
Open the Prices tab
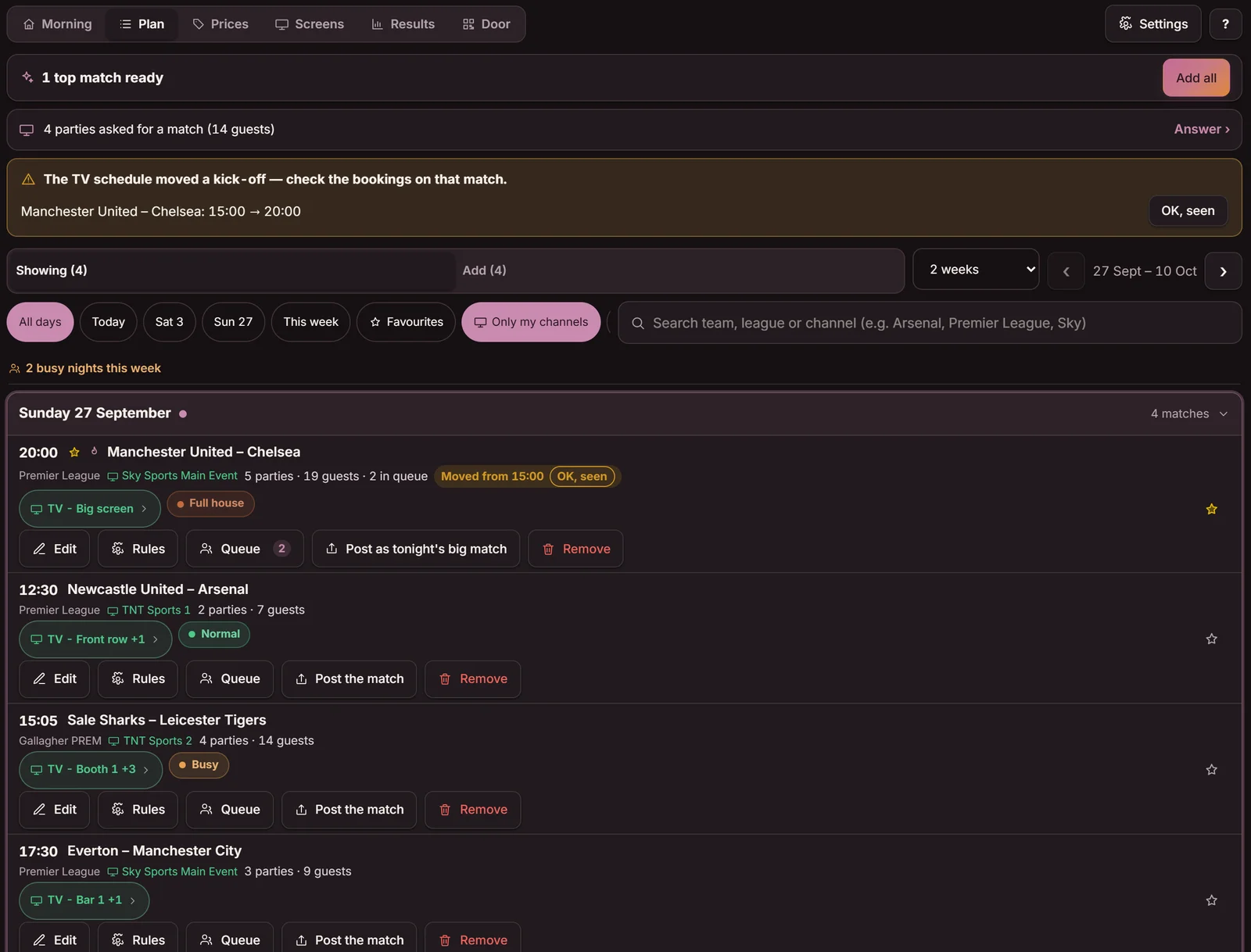coord(220,24)
